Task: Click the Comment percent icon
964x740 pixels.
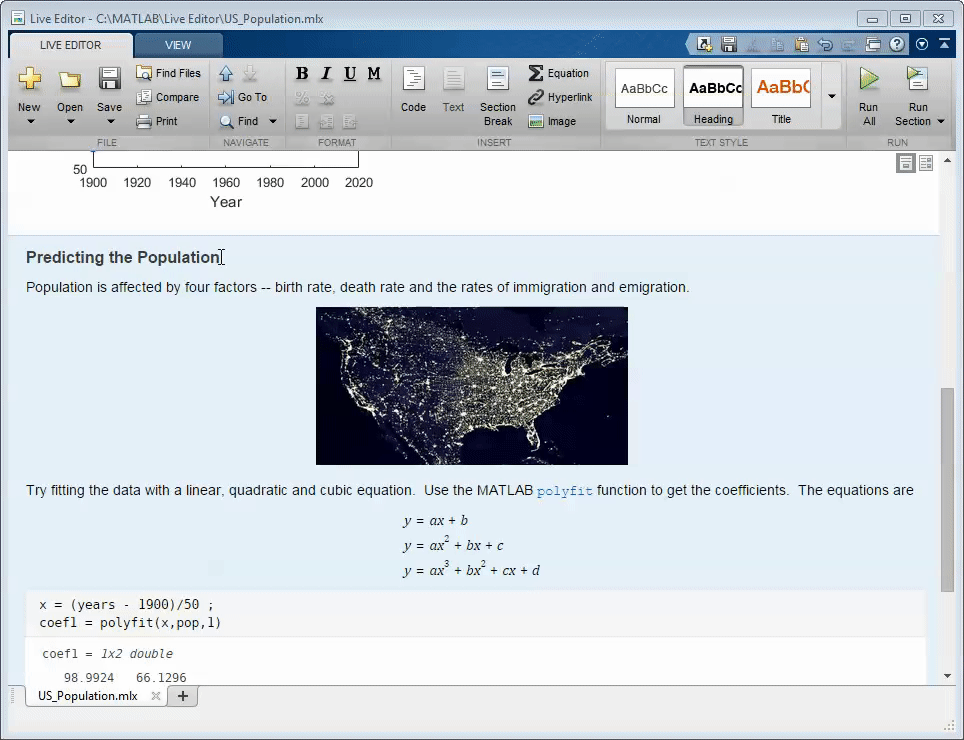Action: [x=302, y=98]
